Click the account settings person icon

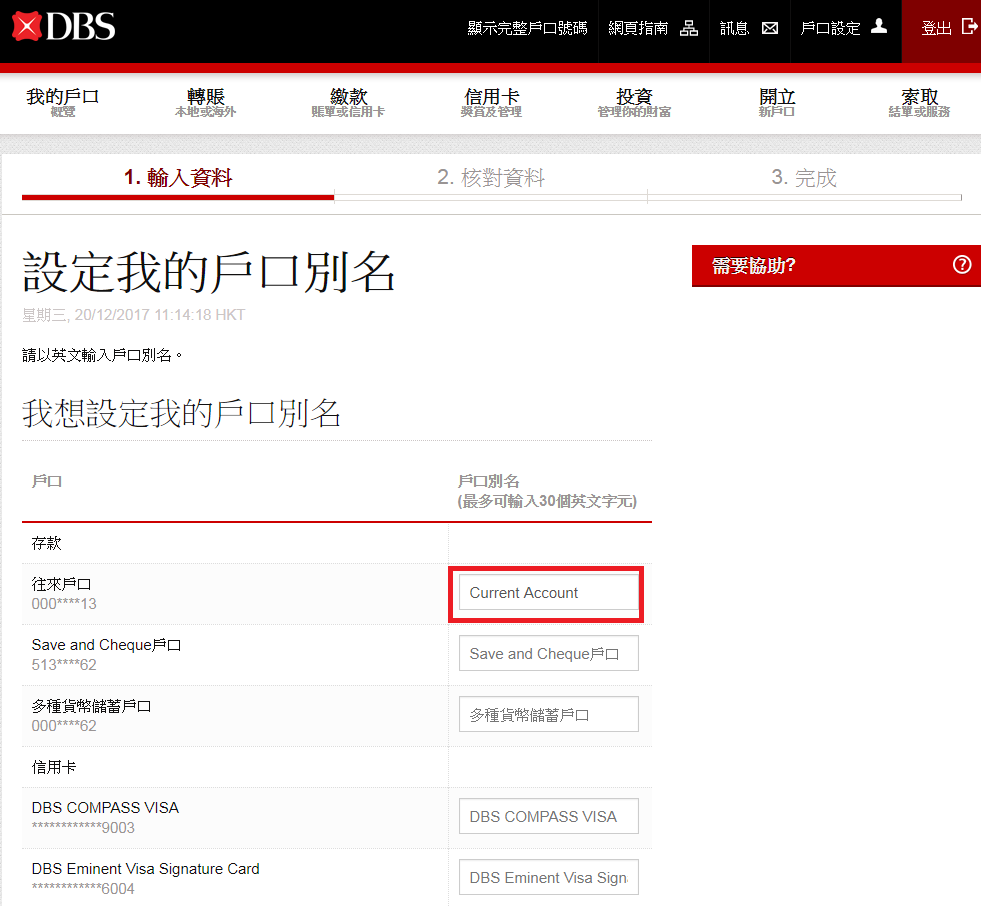click(879, 27)
